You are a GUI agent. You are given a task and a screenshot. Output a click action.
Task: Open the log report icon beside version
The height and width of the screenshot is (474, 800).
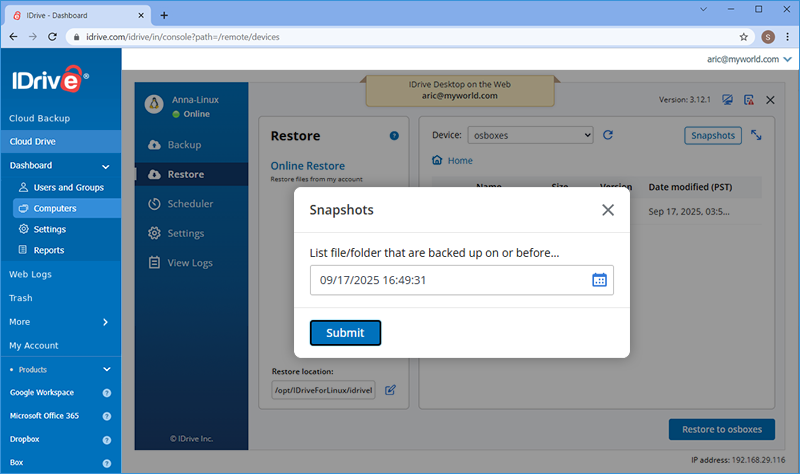(x=748, y=100)
